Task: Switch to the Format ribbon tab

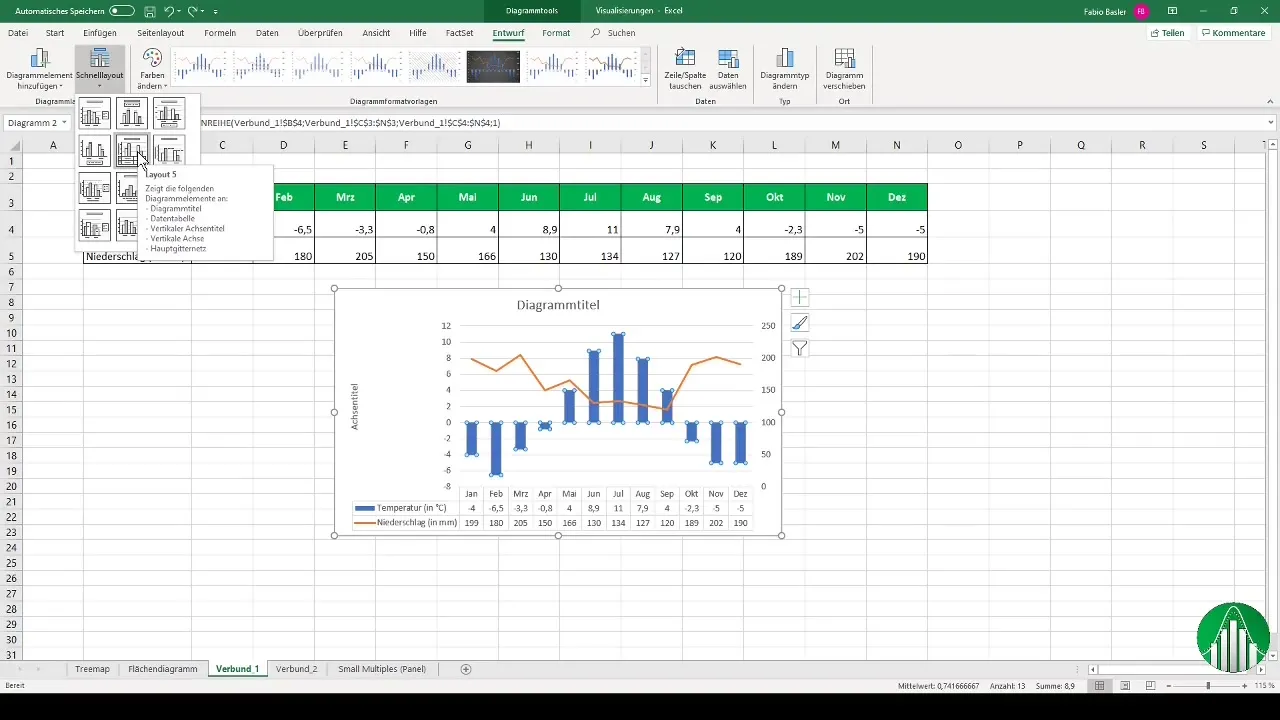Action: tap(556, 33)
